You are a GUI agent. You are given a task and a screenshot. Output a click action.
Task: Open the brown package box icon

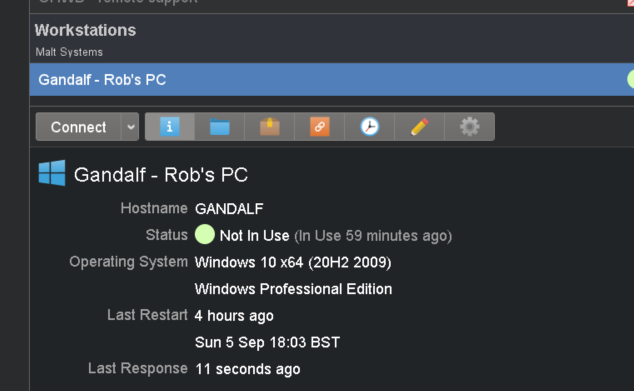(270, 127)
